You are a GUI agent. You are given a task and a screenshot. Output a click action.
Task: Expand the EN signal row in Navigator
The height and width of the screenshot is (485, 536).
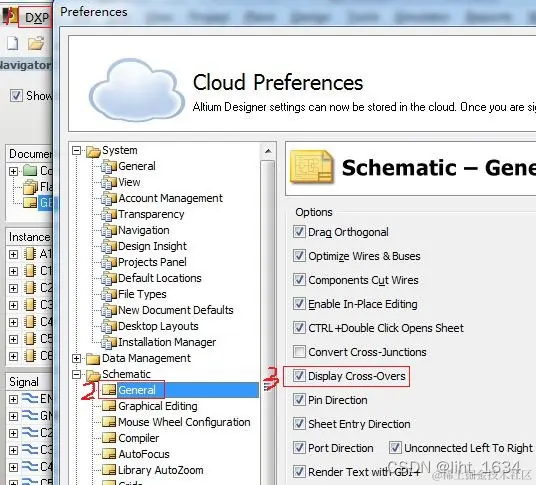pos(13,399)
